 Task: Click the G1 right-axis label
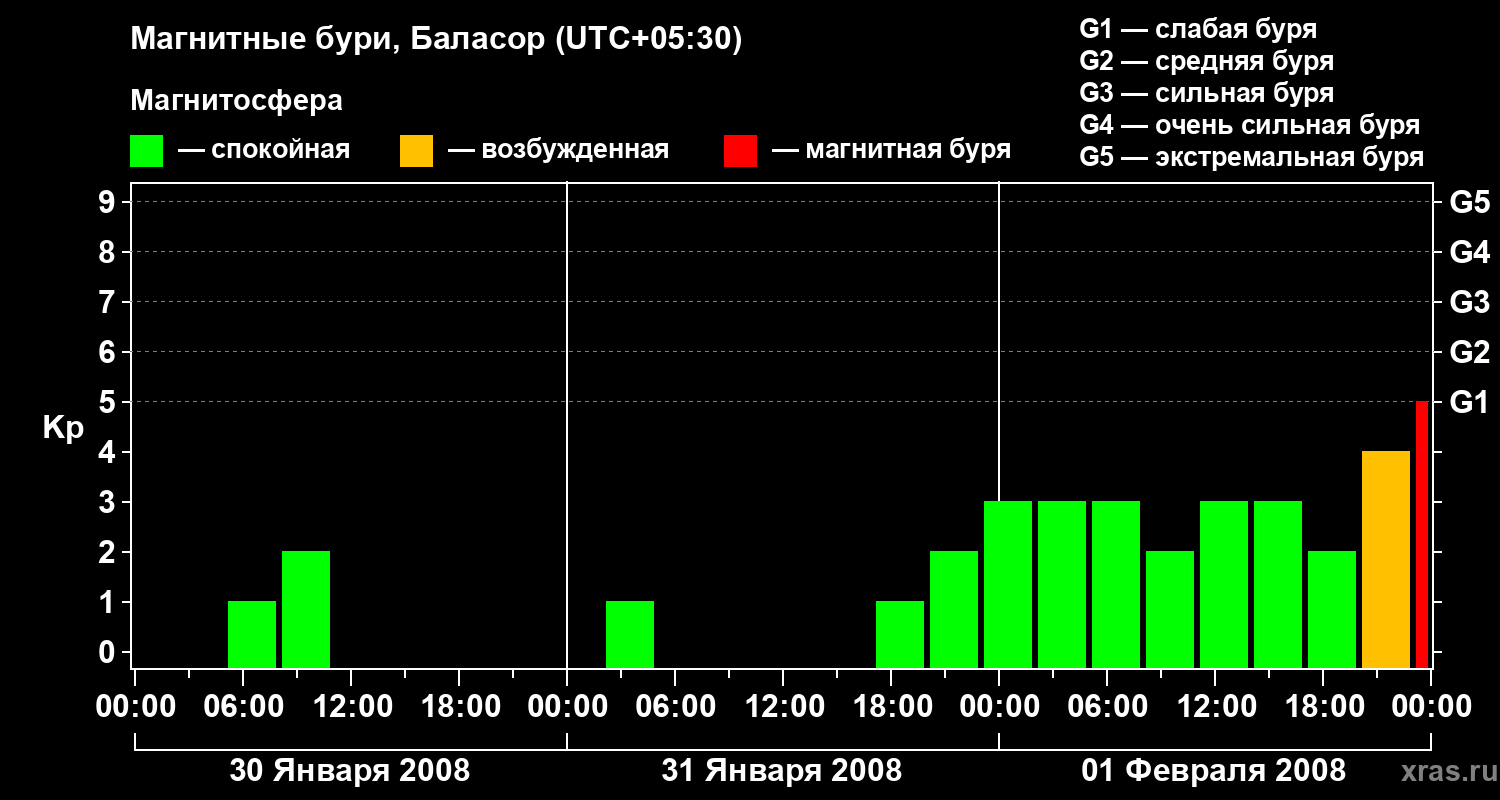click(x=1469, y=402)
